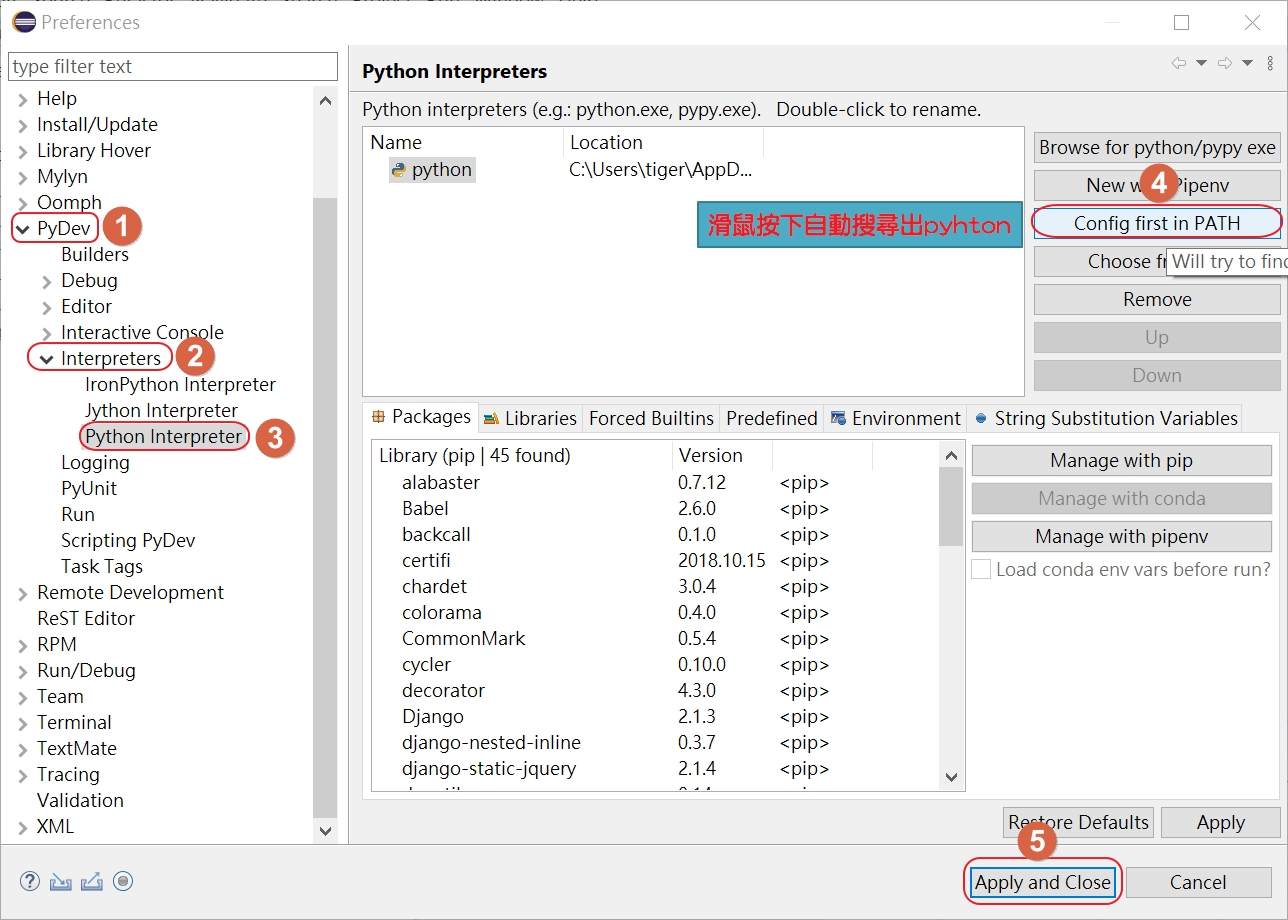Click the Config first in PATH button
Viewport: 1288px width, 920px height.
coord(1157,223)
